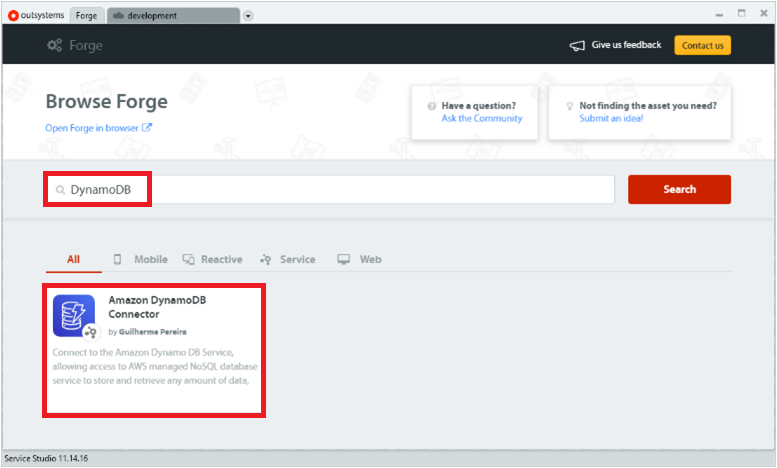The height and width of the screenshot is (468, 777).
Task: Click Service Studio 11.14.16 status text
Action: [46, 458]
